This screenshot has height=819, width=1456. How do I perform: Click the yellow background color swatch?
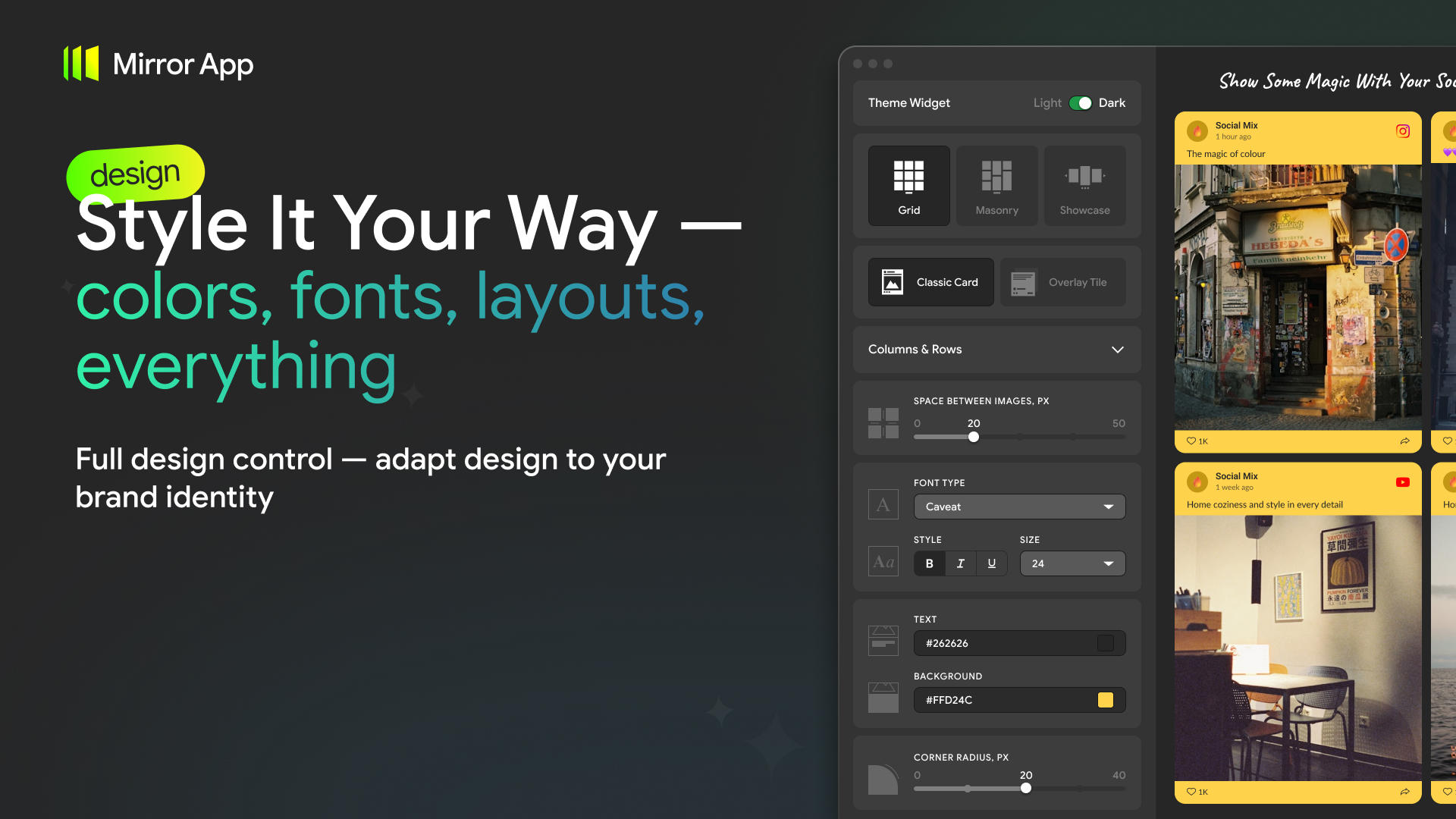click(x=1106, y=700)
